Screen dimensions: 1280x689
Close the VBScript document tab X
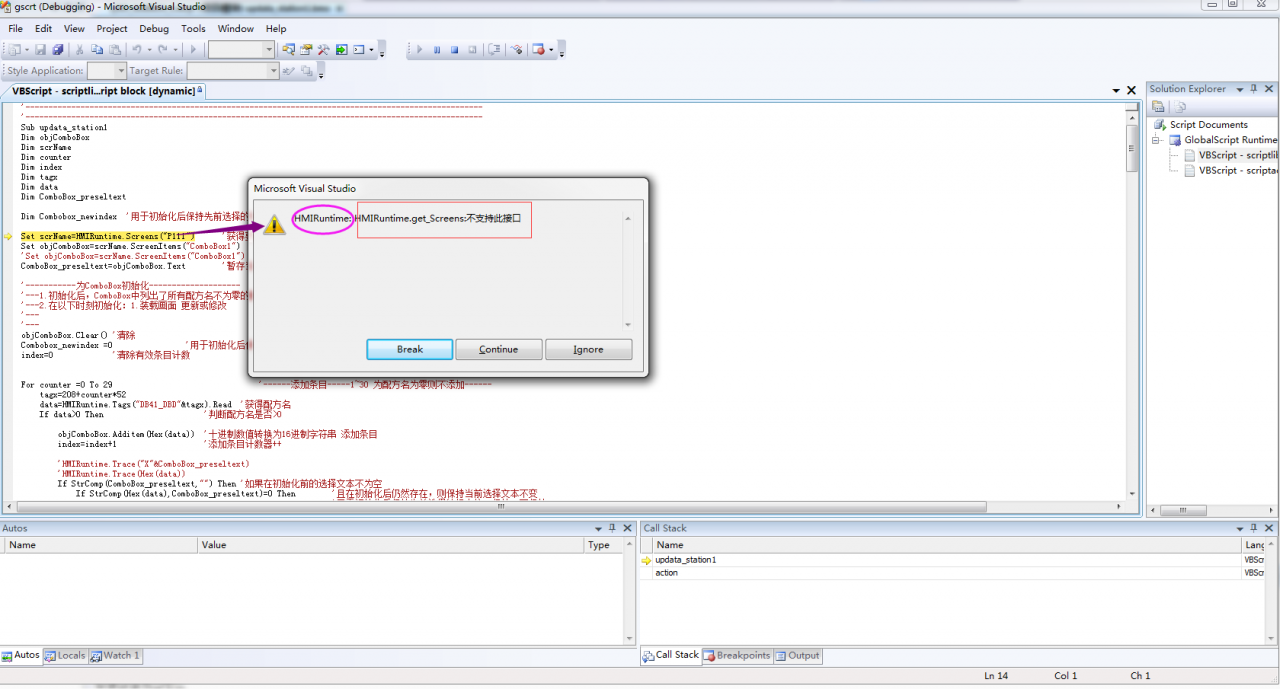click(1132, 90)
